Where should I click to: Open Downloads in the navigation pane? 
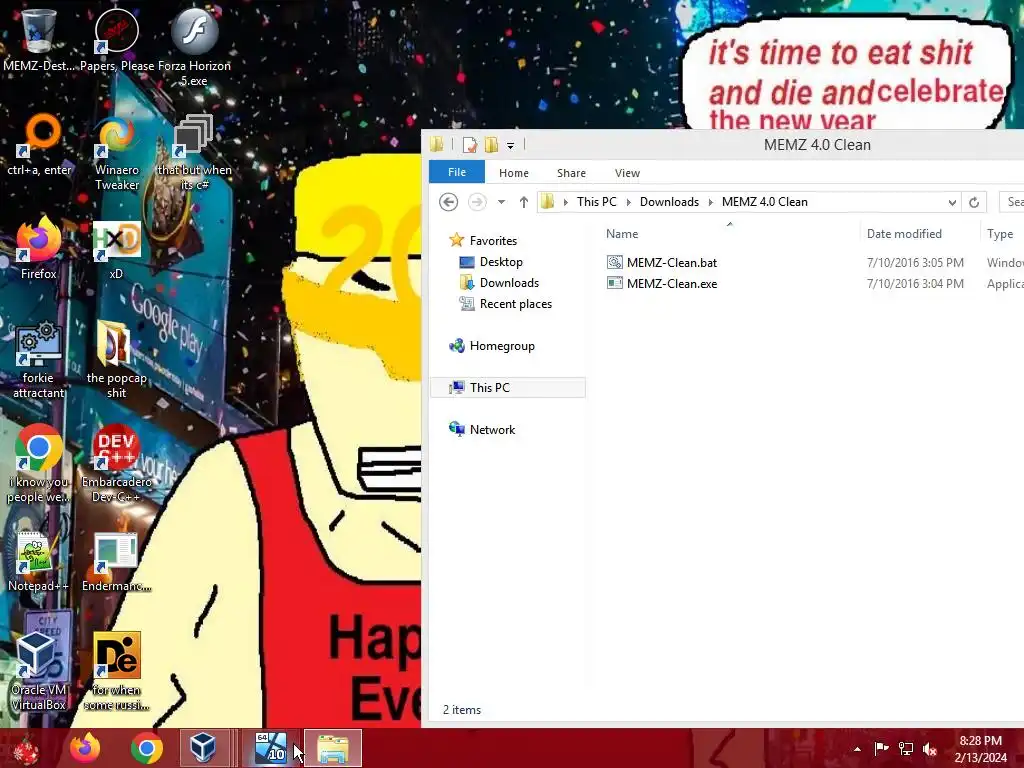click(509, 283)
